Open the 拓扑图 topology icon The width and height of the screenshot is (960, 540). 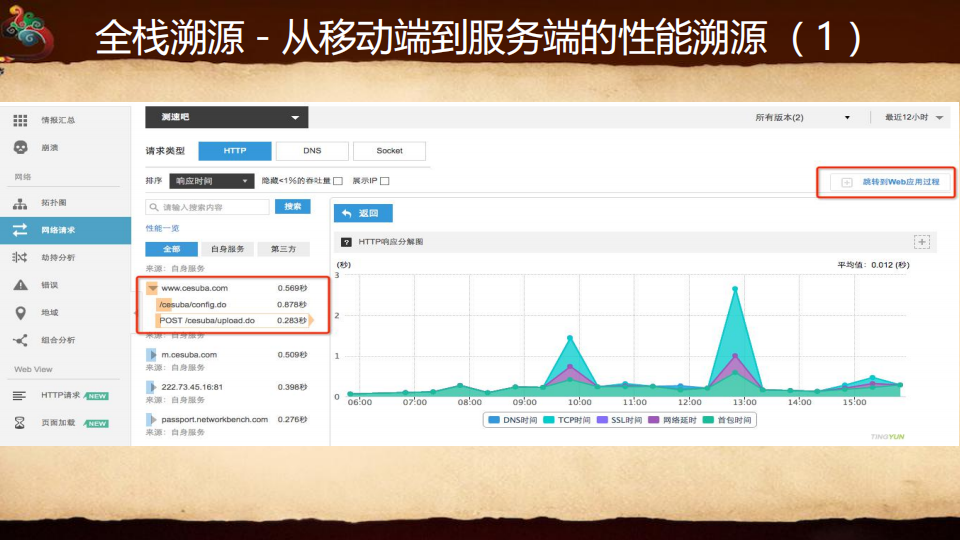20,203
